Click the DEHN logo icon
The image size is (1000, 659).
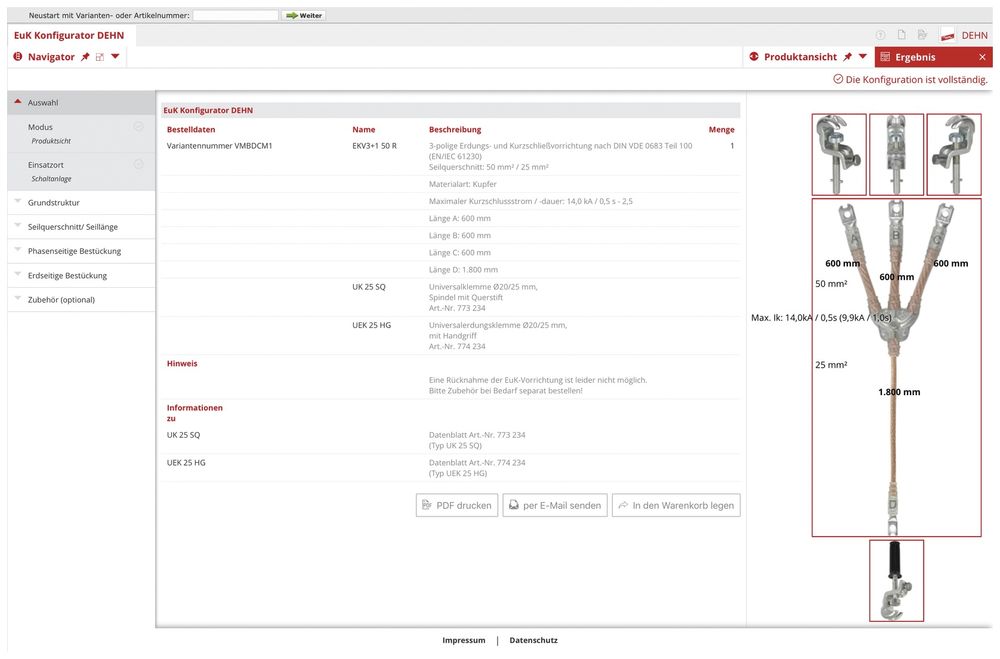point(947,35)
